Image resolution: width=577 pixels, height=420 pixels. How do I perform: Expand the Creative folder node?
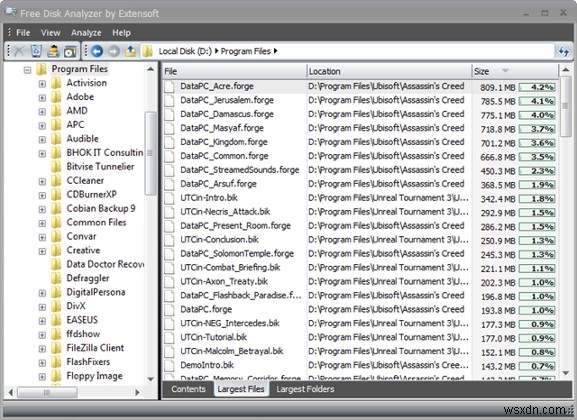pyautogui.click(x=42, y=251)
